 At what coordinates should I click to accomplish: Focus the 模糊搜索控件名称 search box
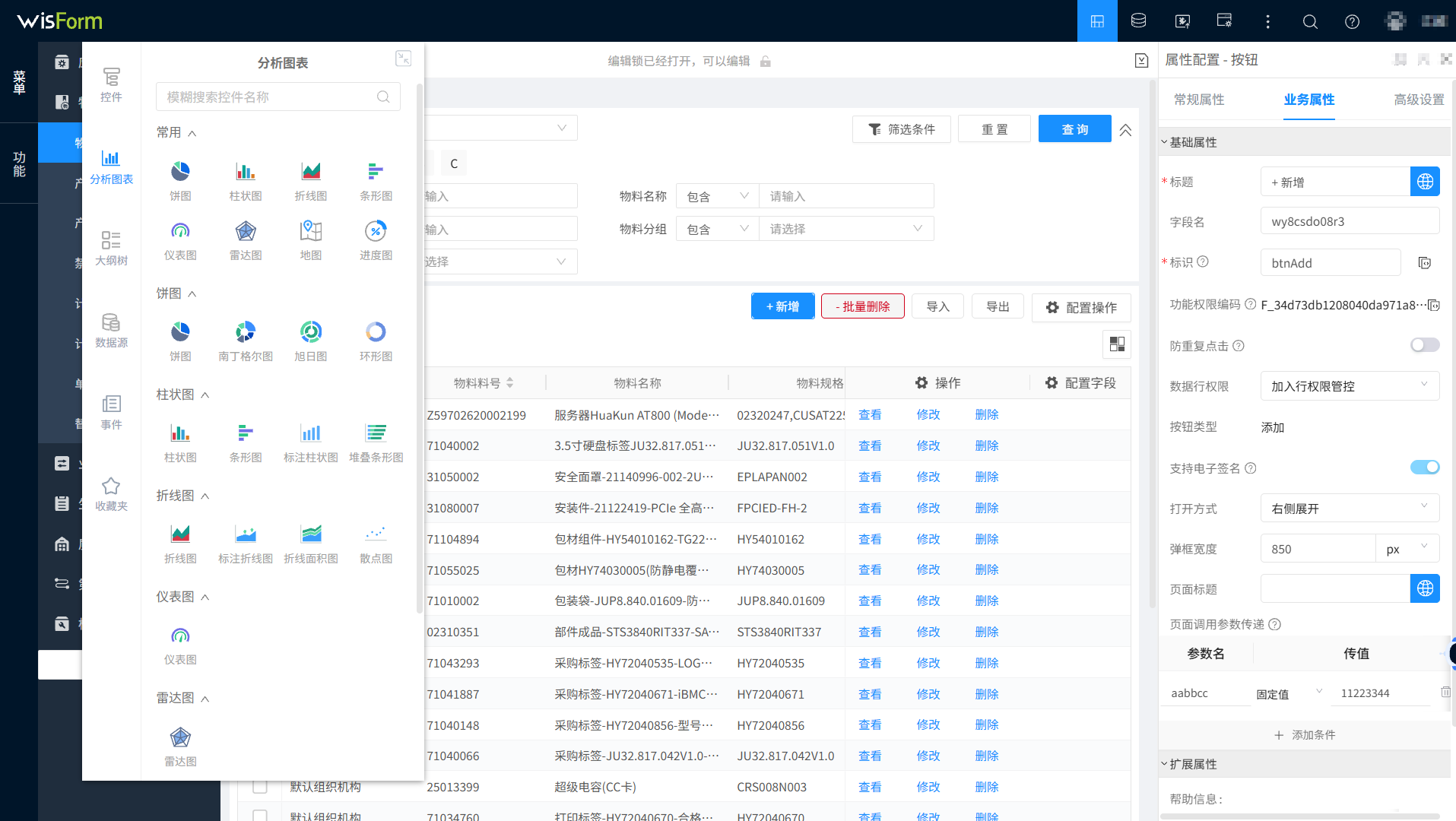pyautogui.click(x=278, y=97)
